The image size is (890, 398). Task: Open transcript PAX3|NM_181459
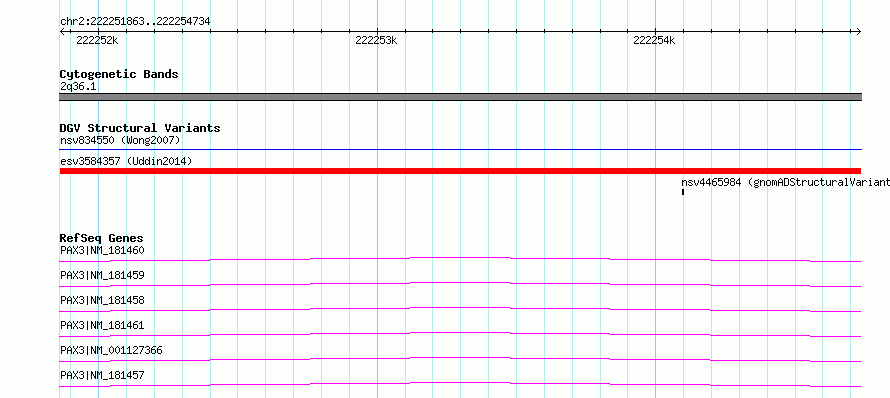(x=102, y=275)
